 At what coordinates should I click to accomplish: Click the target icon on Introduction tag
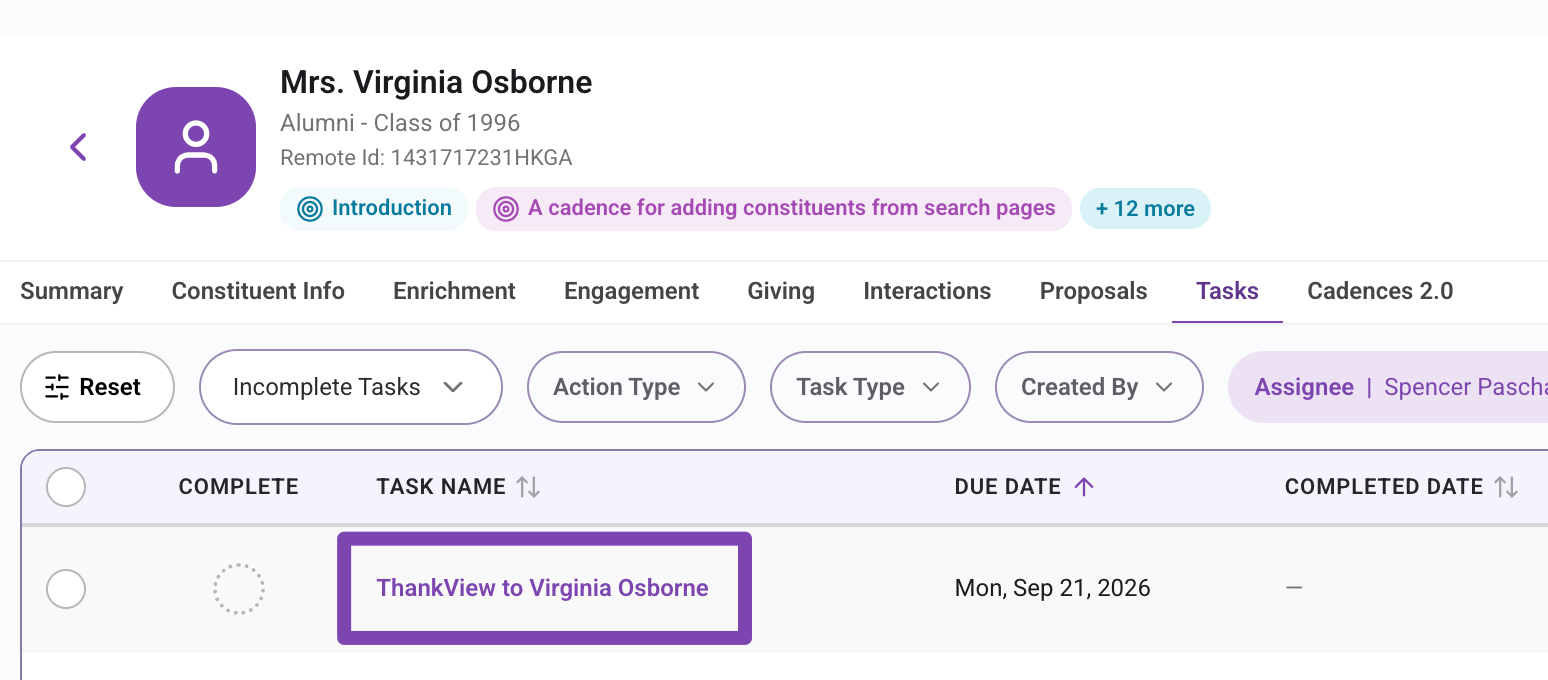coord(310,209)
